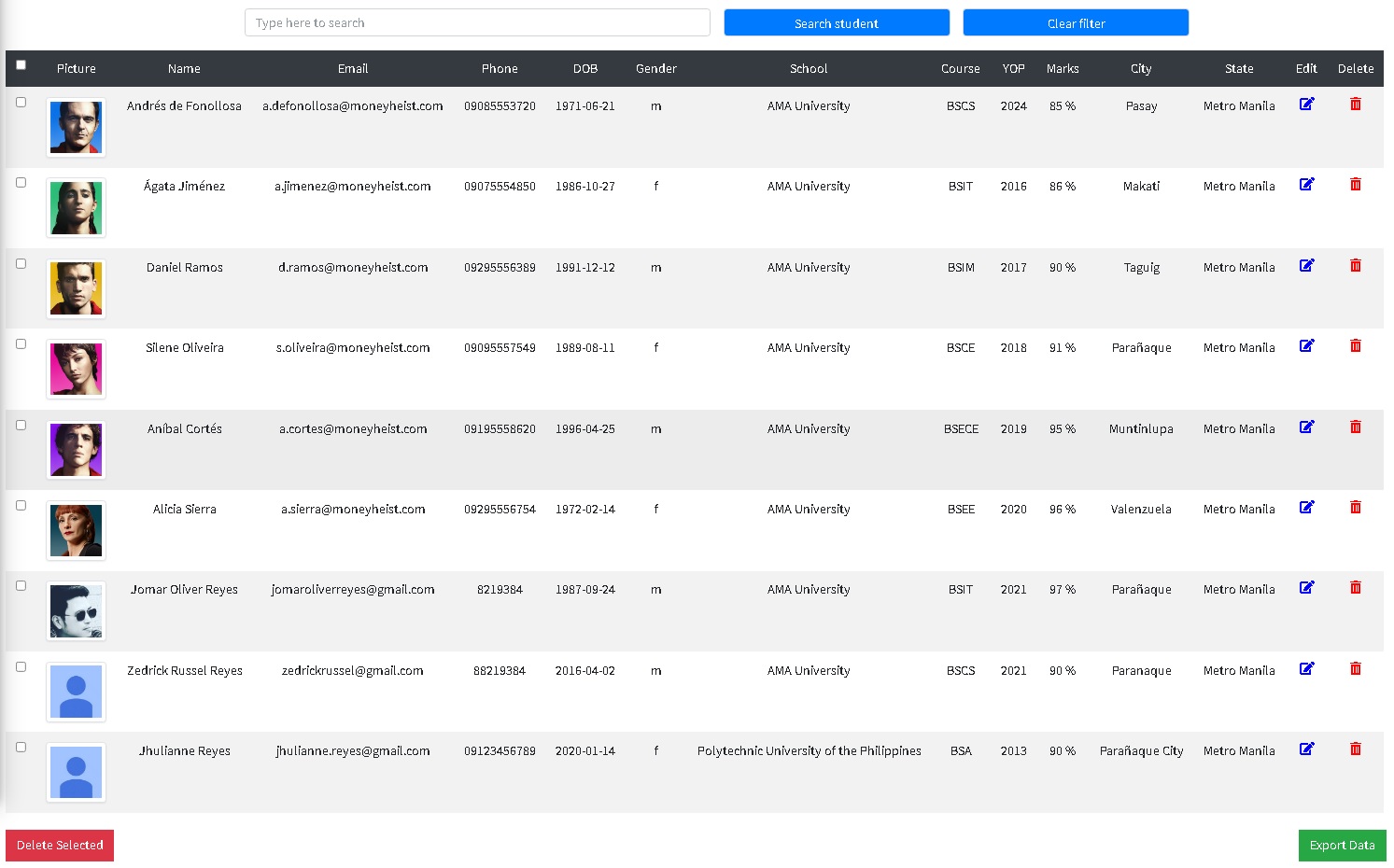The width and height of the screenshot is (1394, 868).
Task: Delete Ágata Jiménez using trash icon
Action: [1355, 185]
